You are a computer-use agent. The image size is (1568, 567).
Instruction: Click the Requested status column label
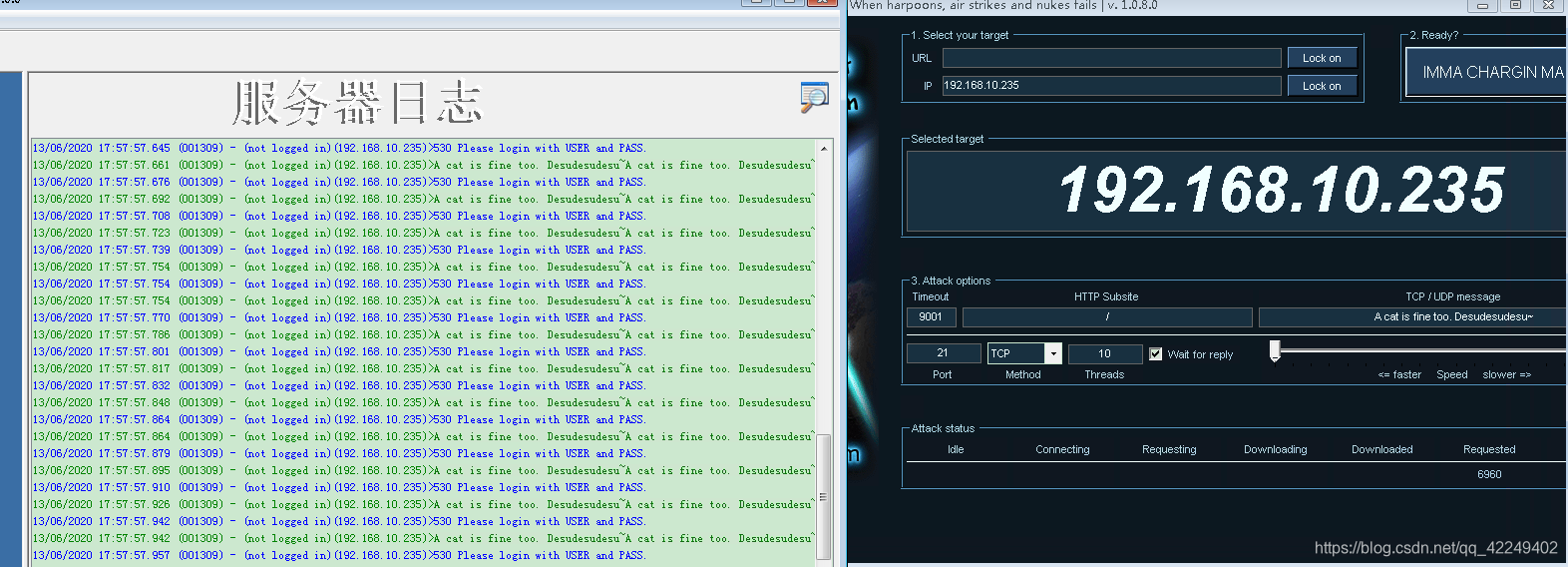click(x=1489, y=449)
